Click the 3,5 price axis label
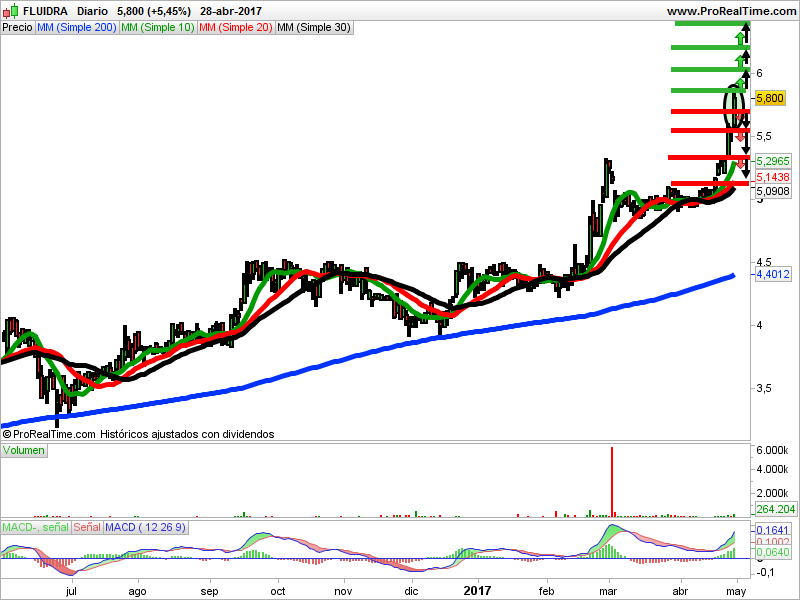This screenshot has width=800, height=600. tap(764, 388)
